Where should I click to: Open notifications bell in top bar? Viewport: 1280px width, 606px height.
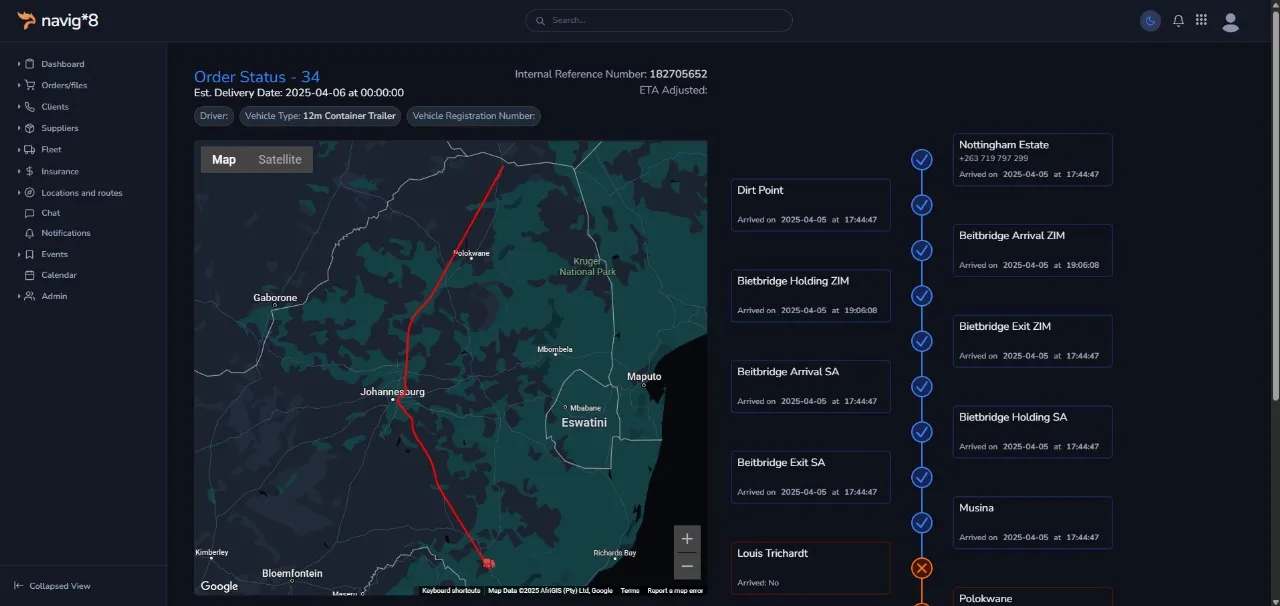(1178, 20)
